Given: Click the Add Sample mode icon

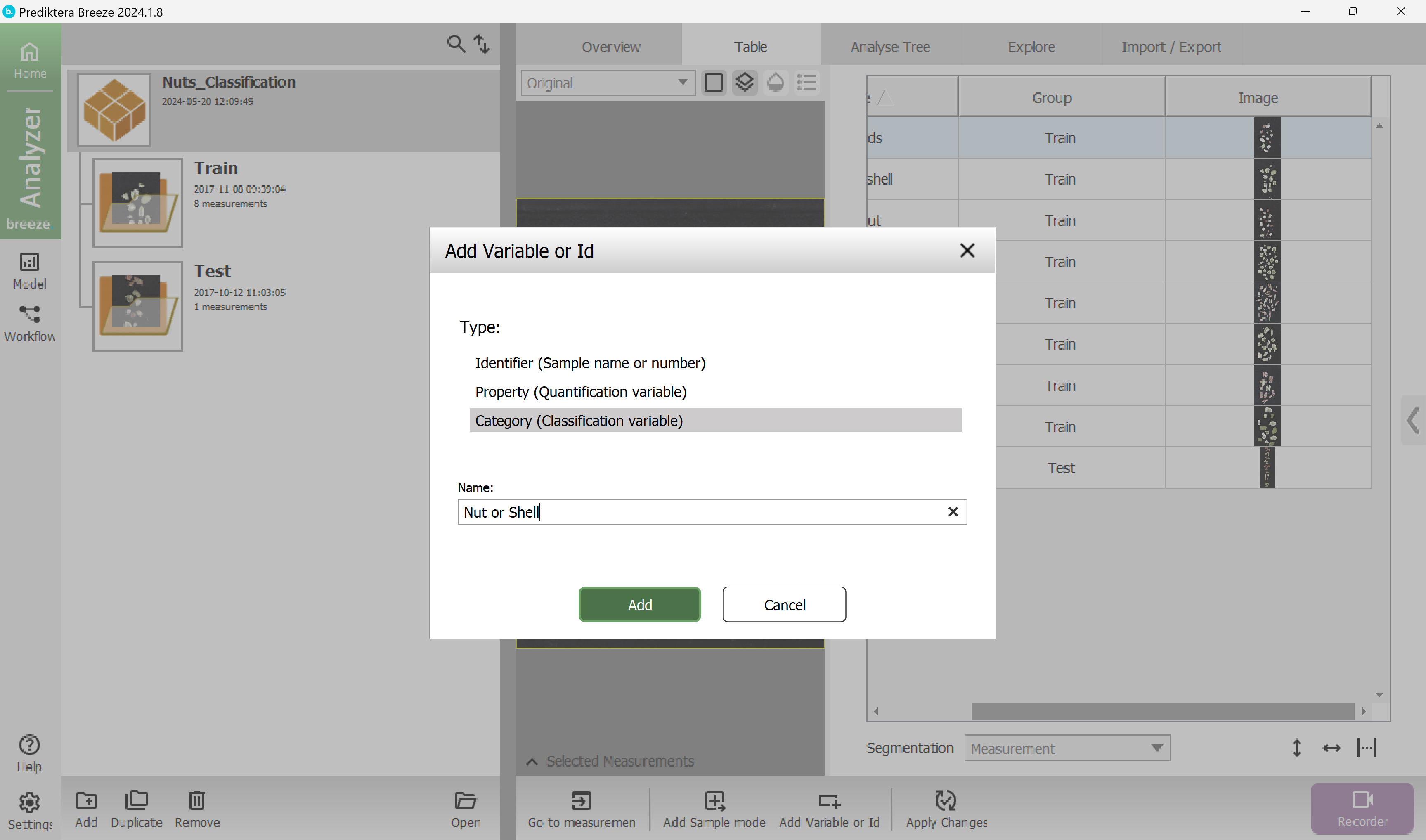Looking at the screenshot, I should 714,801.
